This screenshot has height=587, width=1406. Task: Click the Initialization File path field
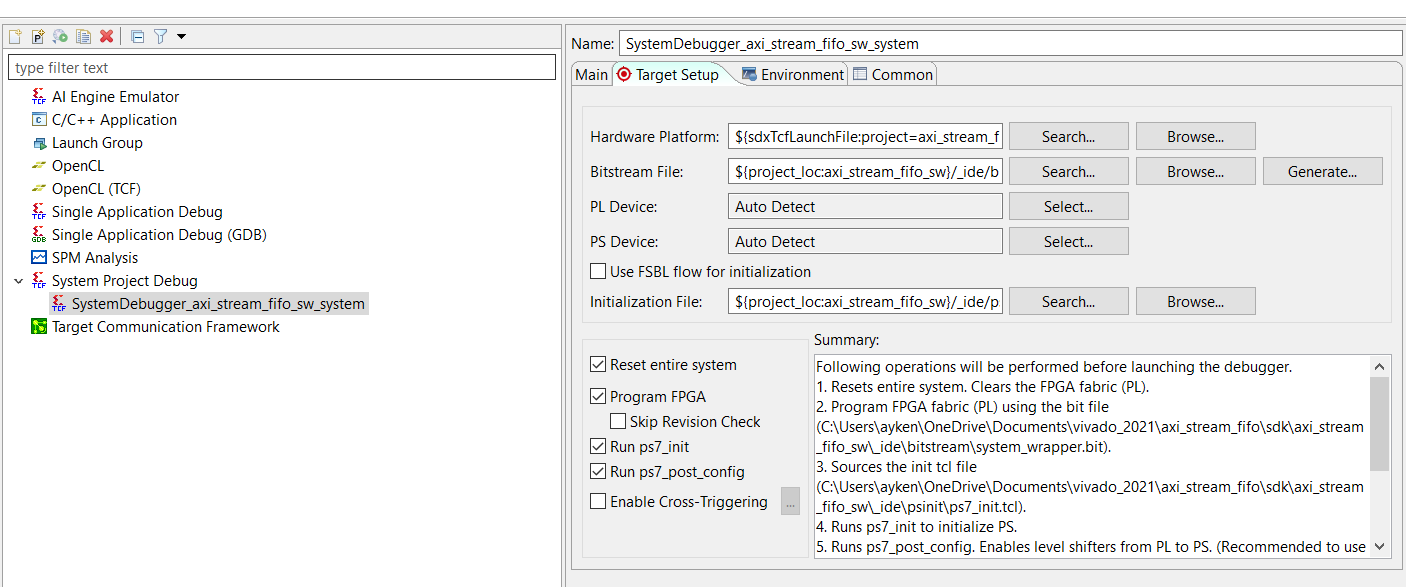pyautogui.click(x=865, y=301)
